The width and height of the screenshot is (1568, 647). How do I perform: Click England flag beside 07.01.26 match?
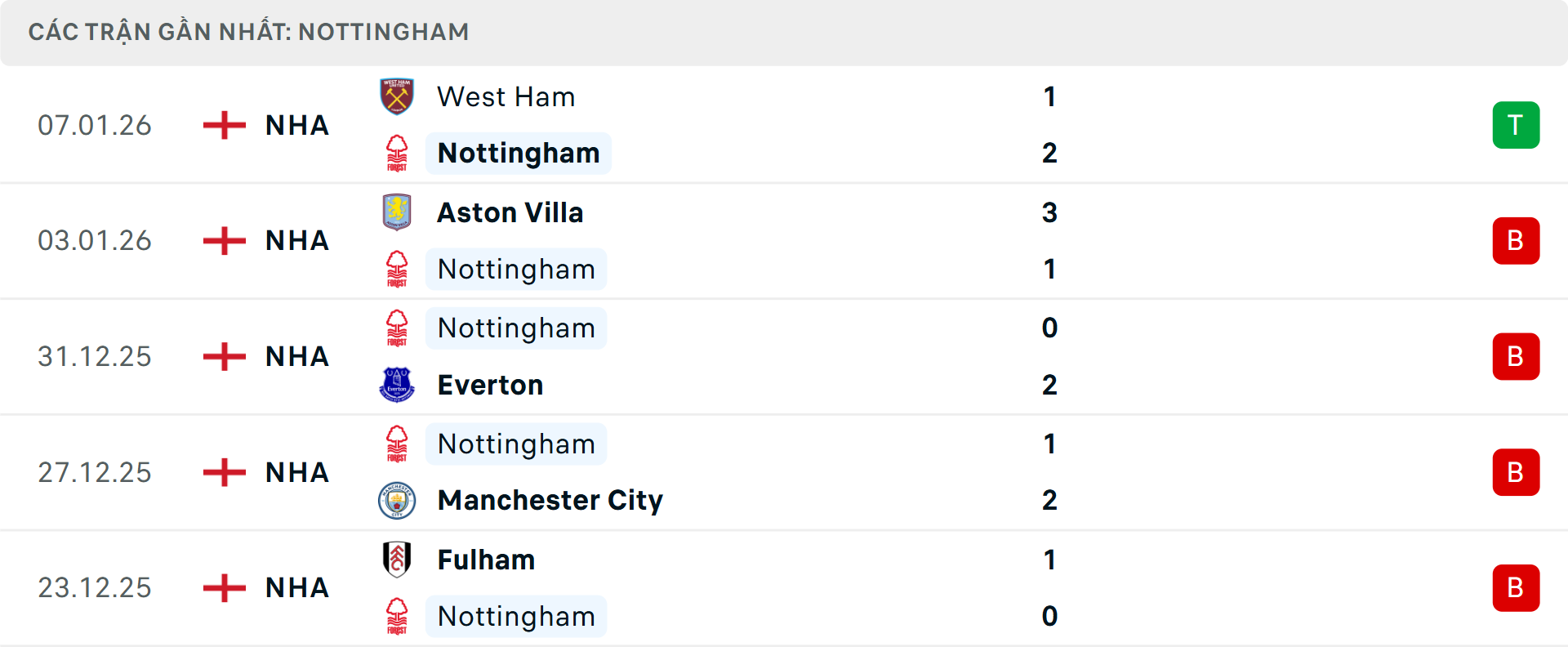(225, 125)
